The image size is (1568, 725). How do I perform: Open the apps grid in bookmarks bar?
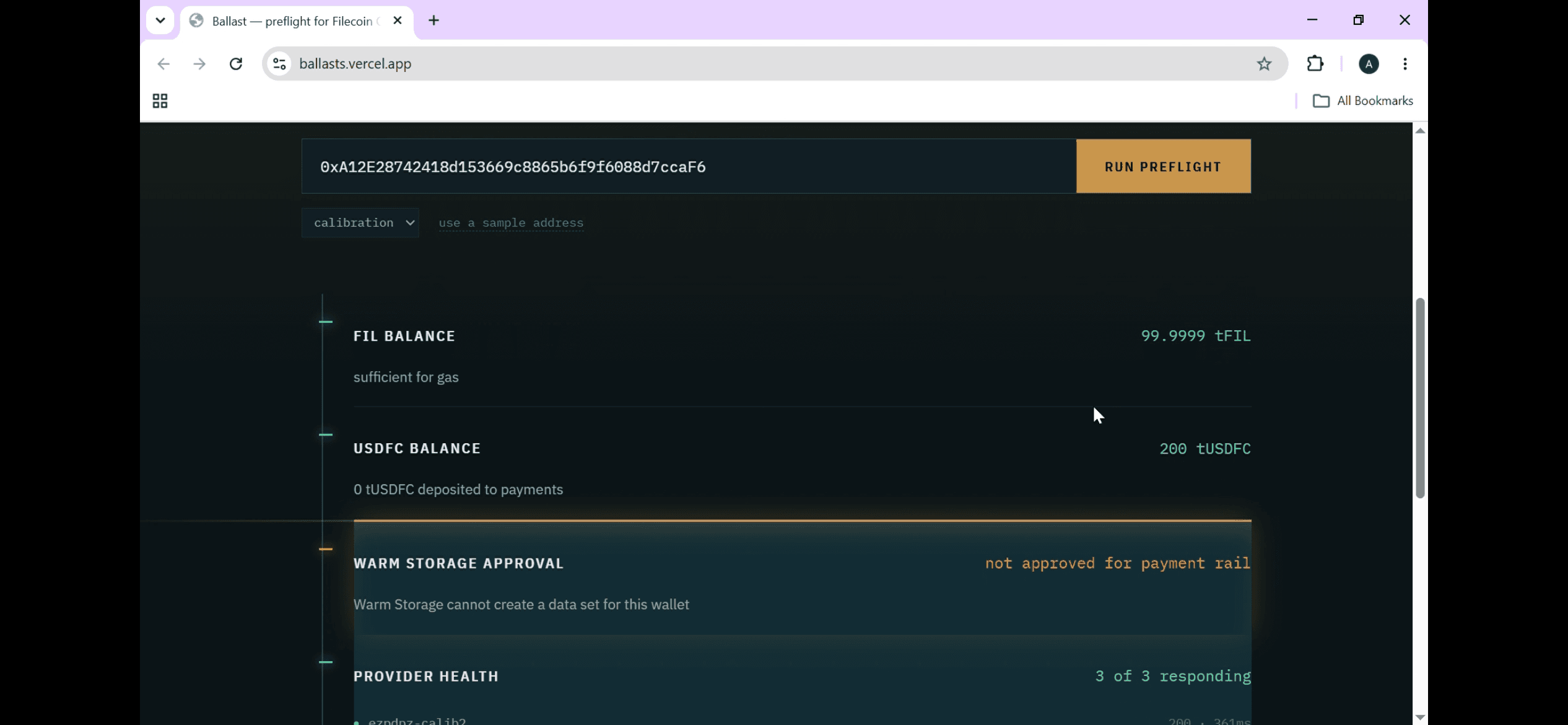pos(160,101)
